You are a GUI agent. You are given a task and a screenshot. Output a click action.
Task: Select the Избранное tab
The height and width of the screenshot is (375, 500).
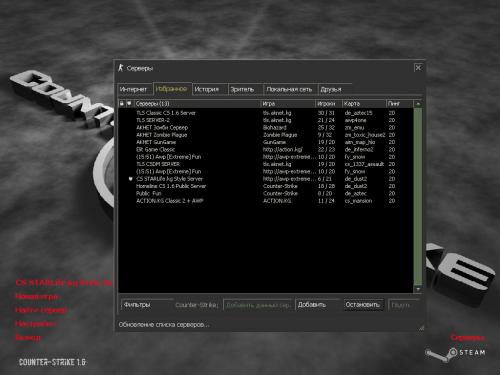click(x=172, y=89)
